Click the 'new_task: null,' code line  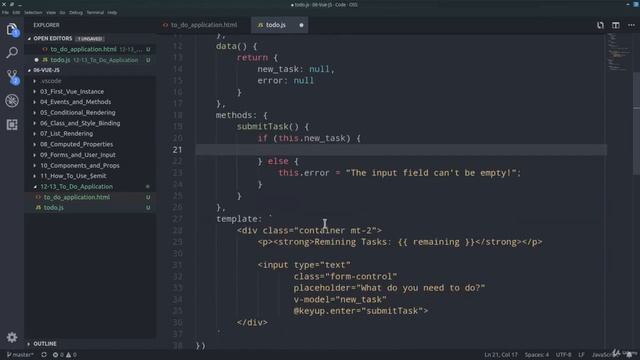296,69
